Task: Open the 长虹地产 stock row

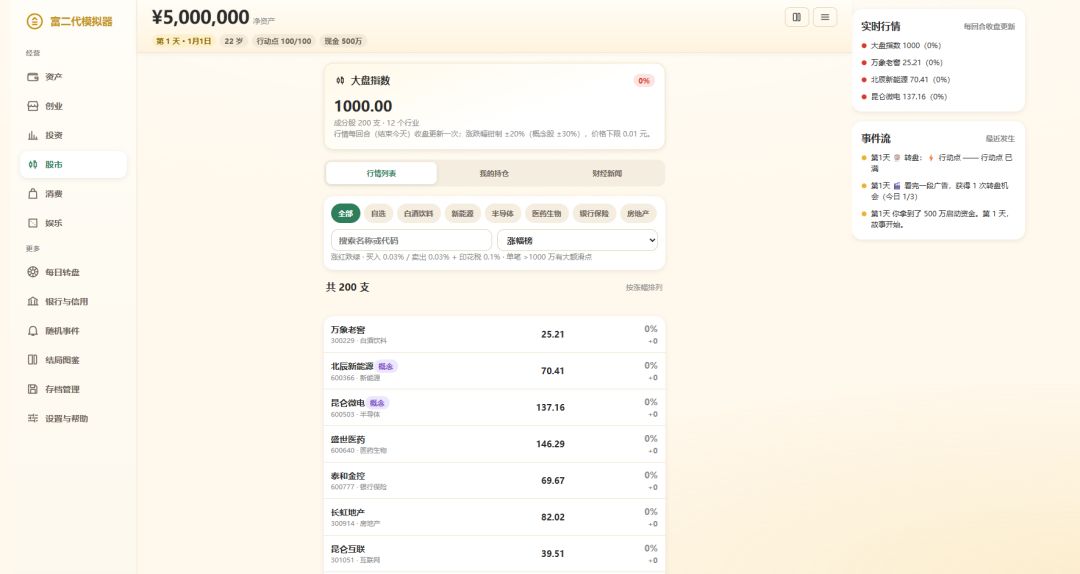Action: (495, 517)
